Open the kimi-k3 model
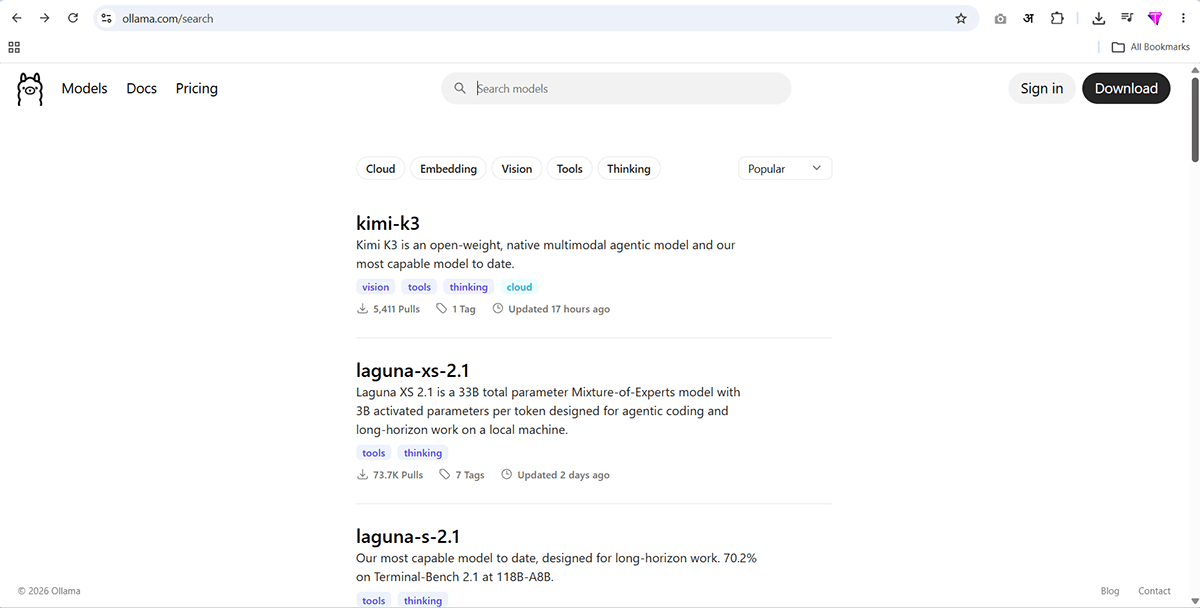 [x=388, y=223]
